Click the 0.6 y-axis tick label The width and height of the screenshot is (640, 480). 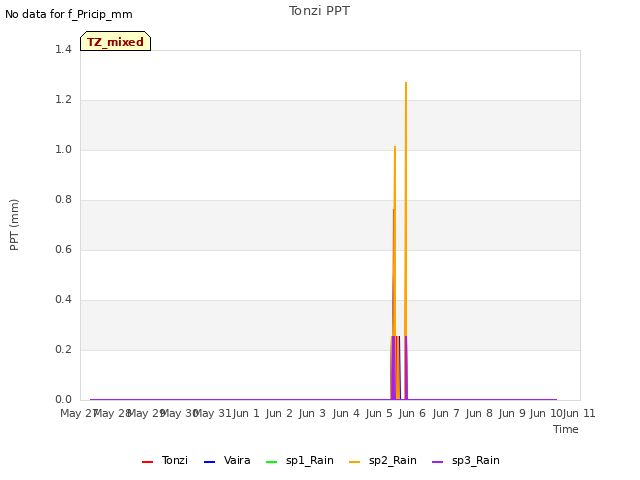coord(63,249)
